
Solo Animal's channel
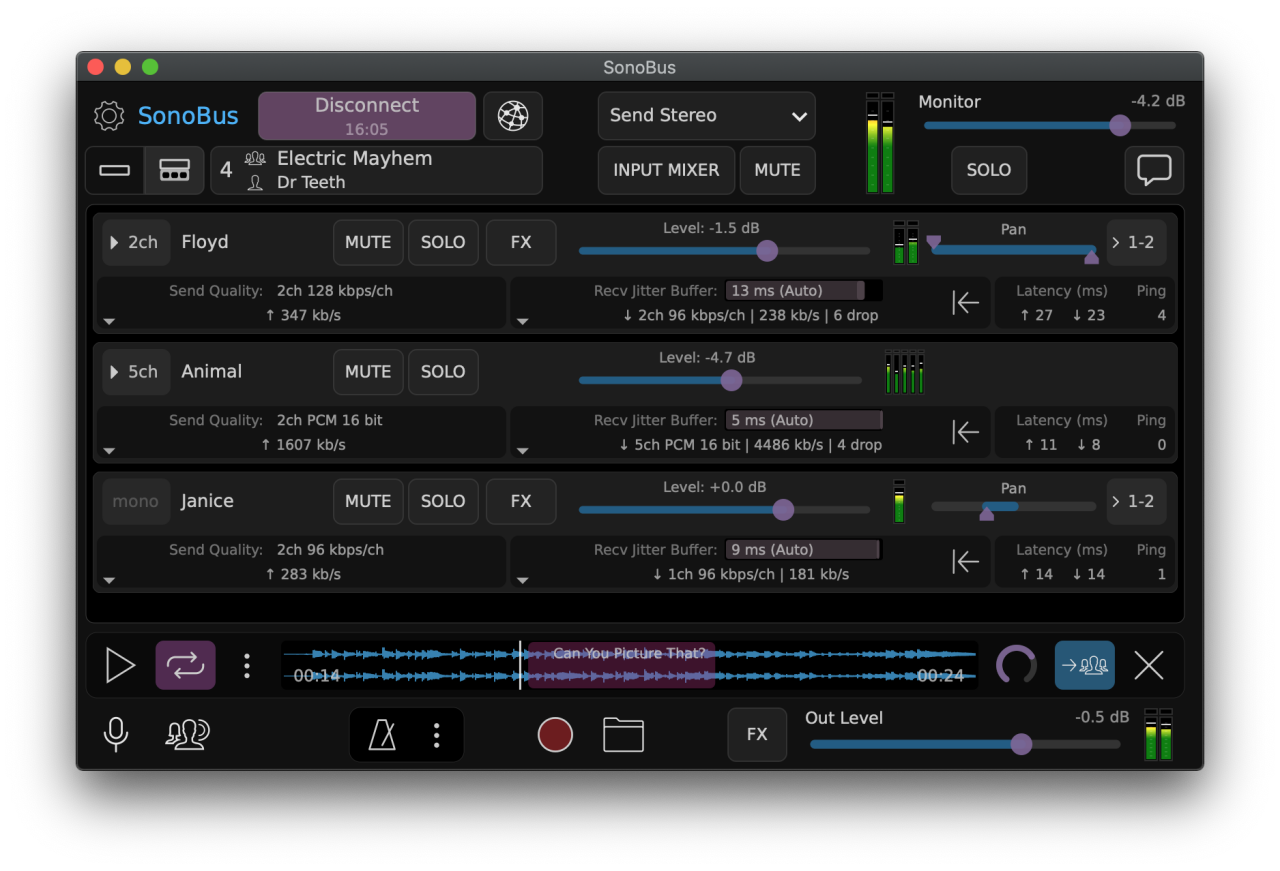click(443, 372)
